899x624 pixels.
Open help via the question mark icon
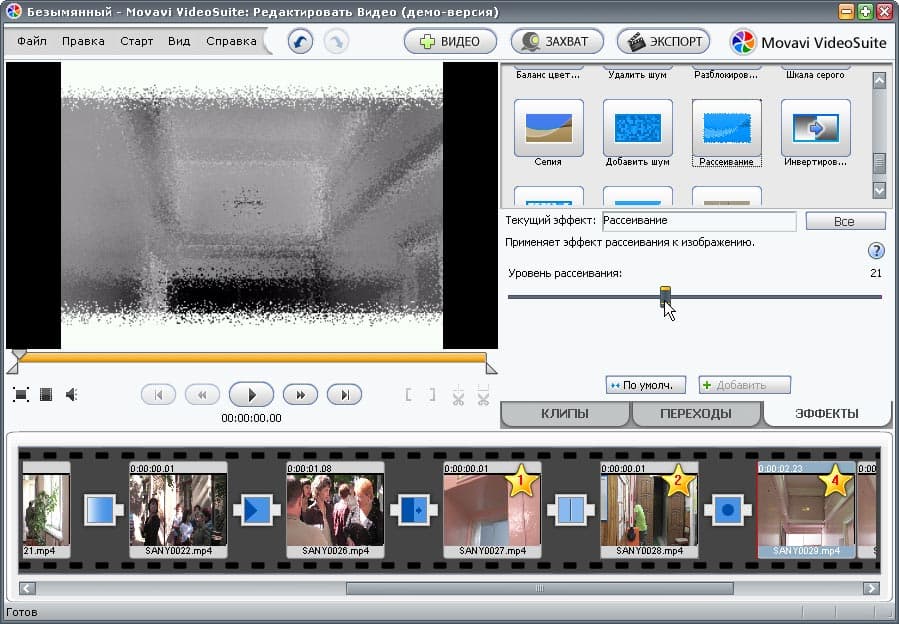click(x=876, y=251)
